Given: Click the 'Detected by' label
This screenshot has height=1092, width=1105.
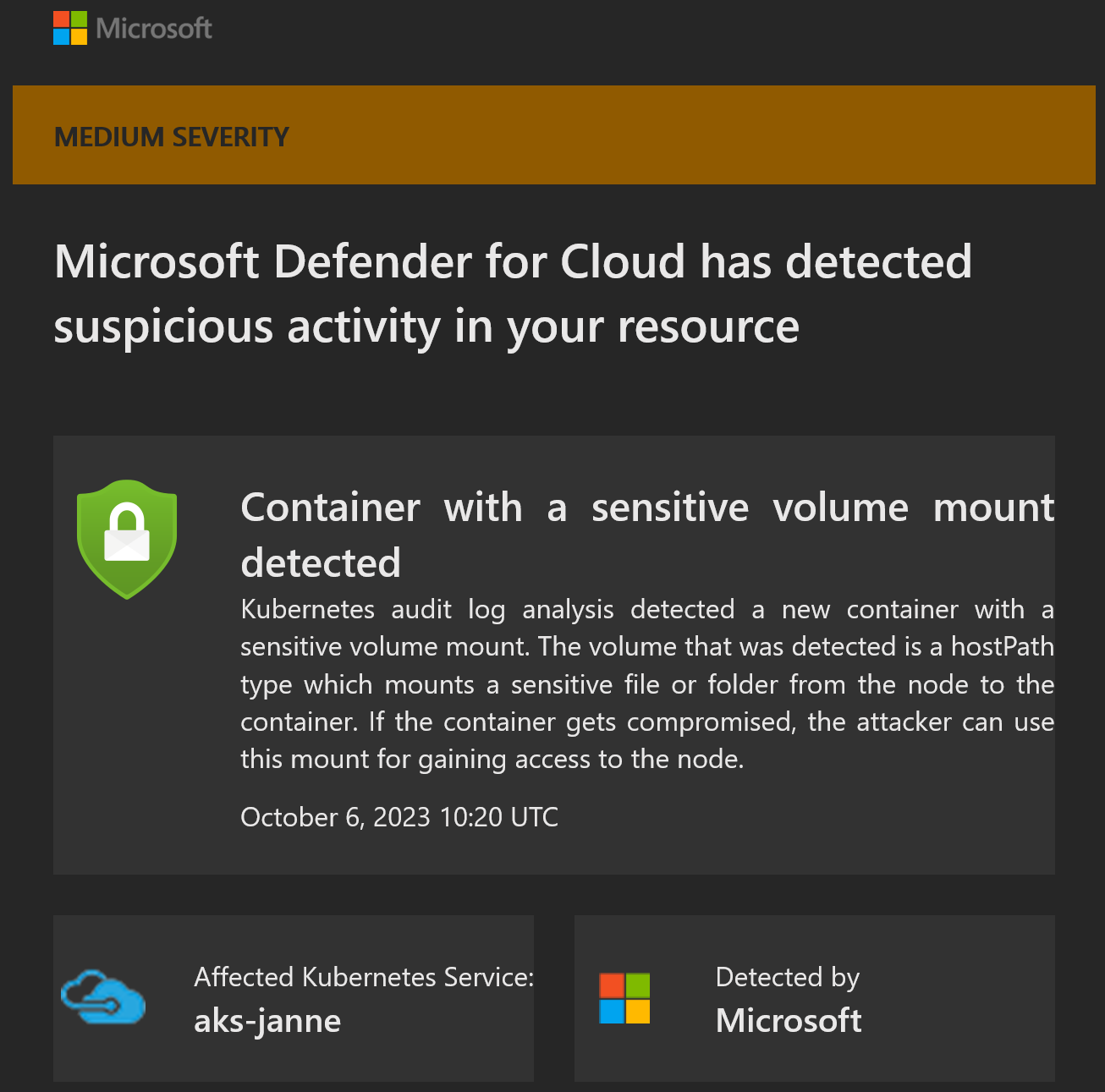Looking at the screenshot, I should (788, 978).
